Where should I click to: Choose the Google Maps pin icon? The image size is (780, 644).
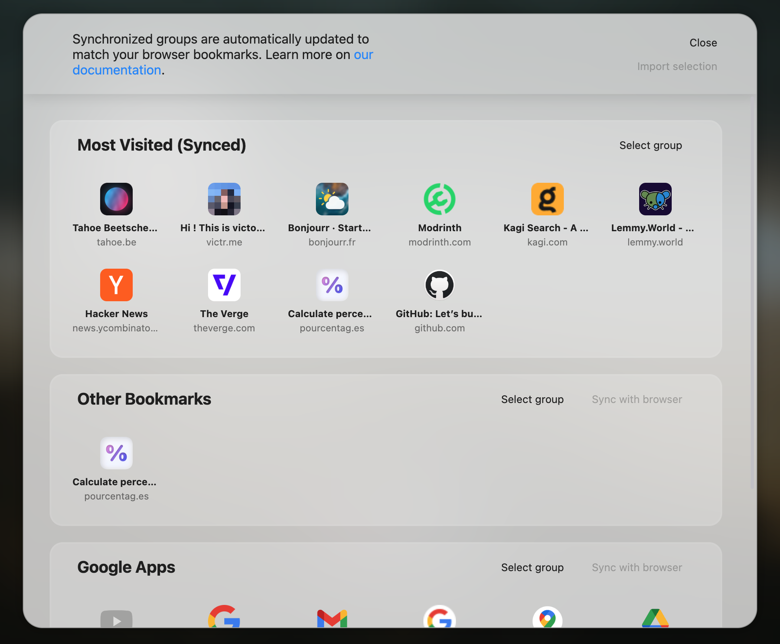pyautogui.click(x=547, y=617)
